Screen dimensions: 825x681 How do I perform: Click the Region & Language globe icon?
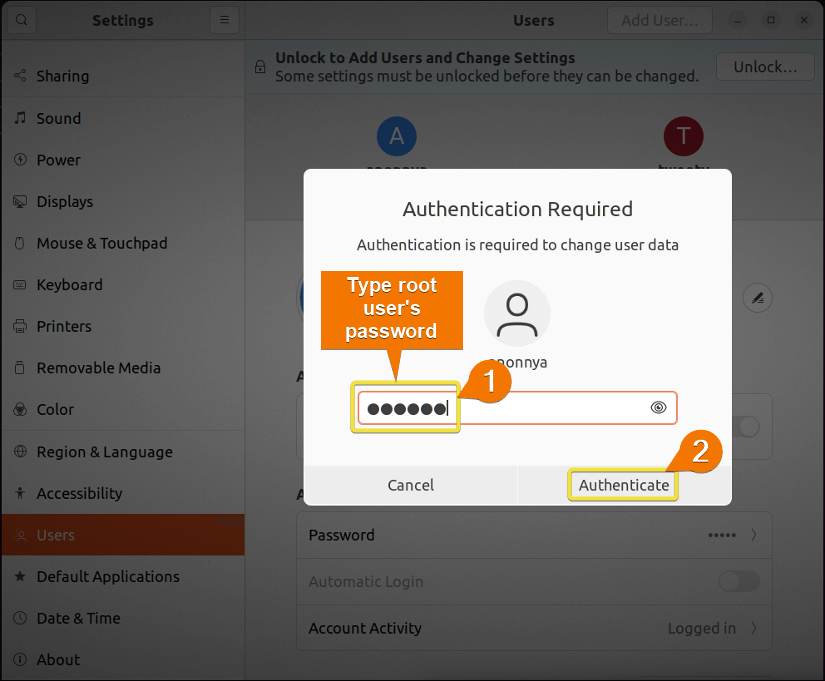[20, 452]
